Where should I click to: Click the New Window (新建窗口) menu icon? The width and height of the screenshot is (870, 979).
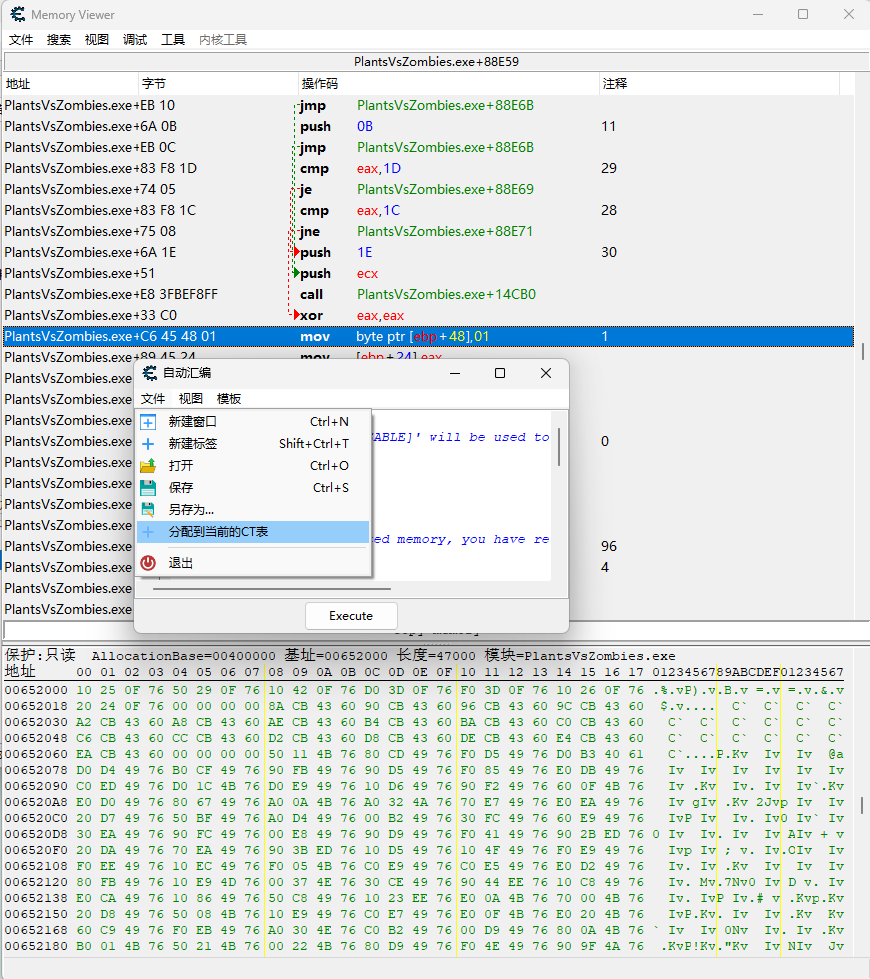[x=148, y=422]
